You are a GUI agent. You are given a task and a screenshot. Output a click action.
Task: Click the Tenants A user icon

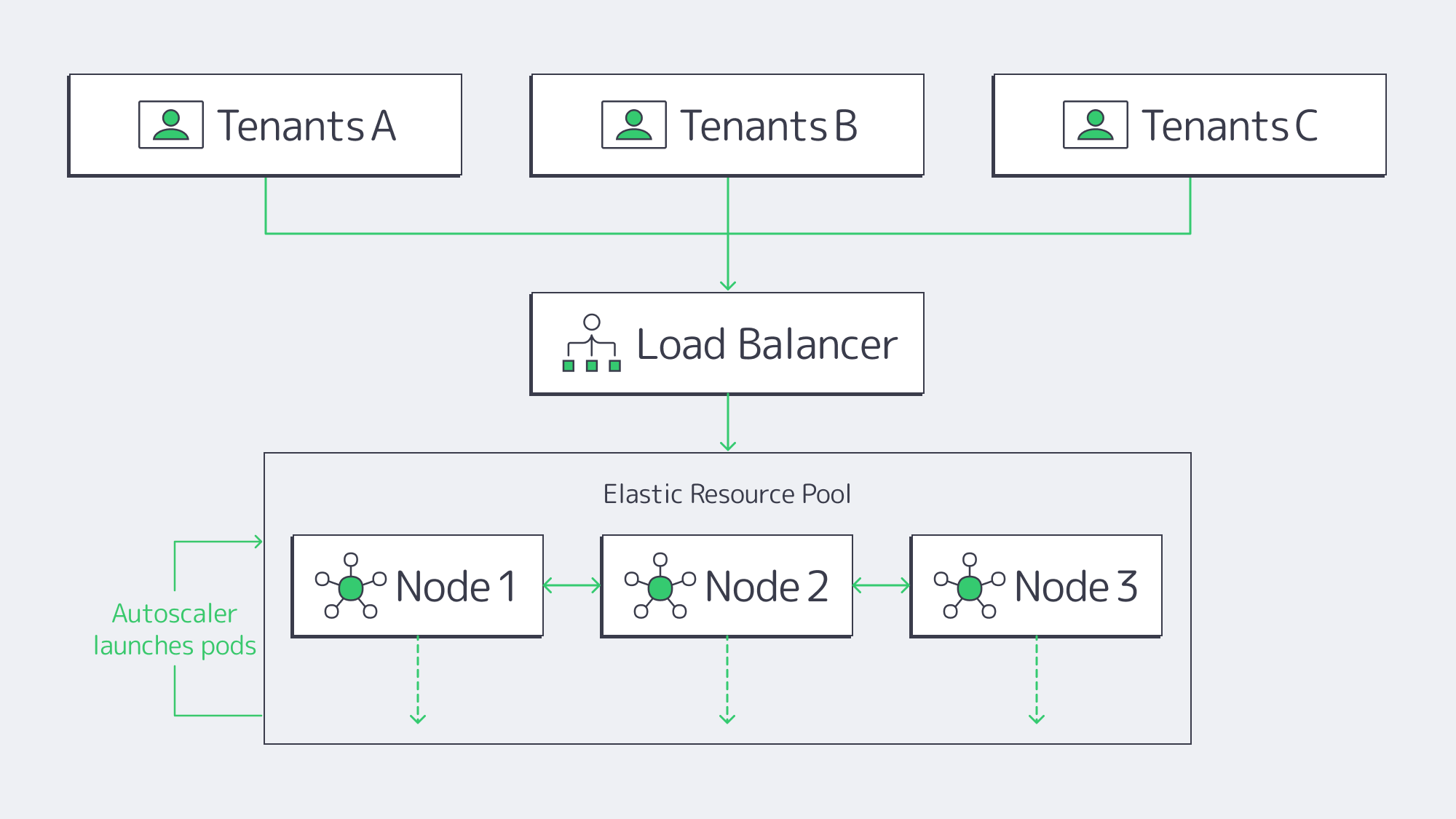point(171,124)
